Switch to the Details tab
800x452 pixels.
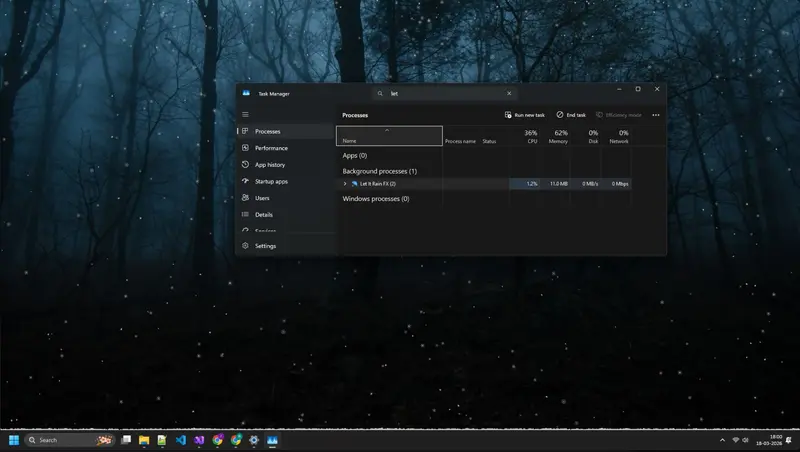coord(286,215)
